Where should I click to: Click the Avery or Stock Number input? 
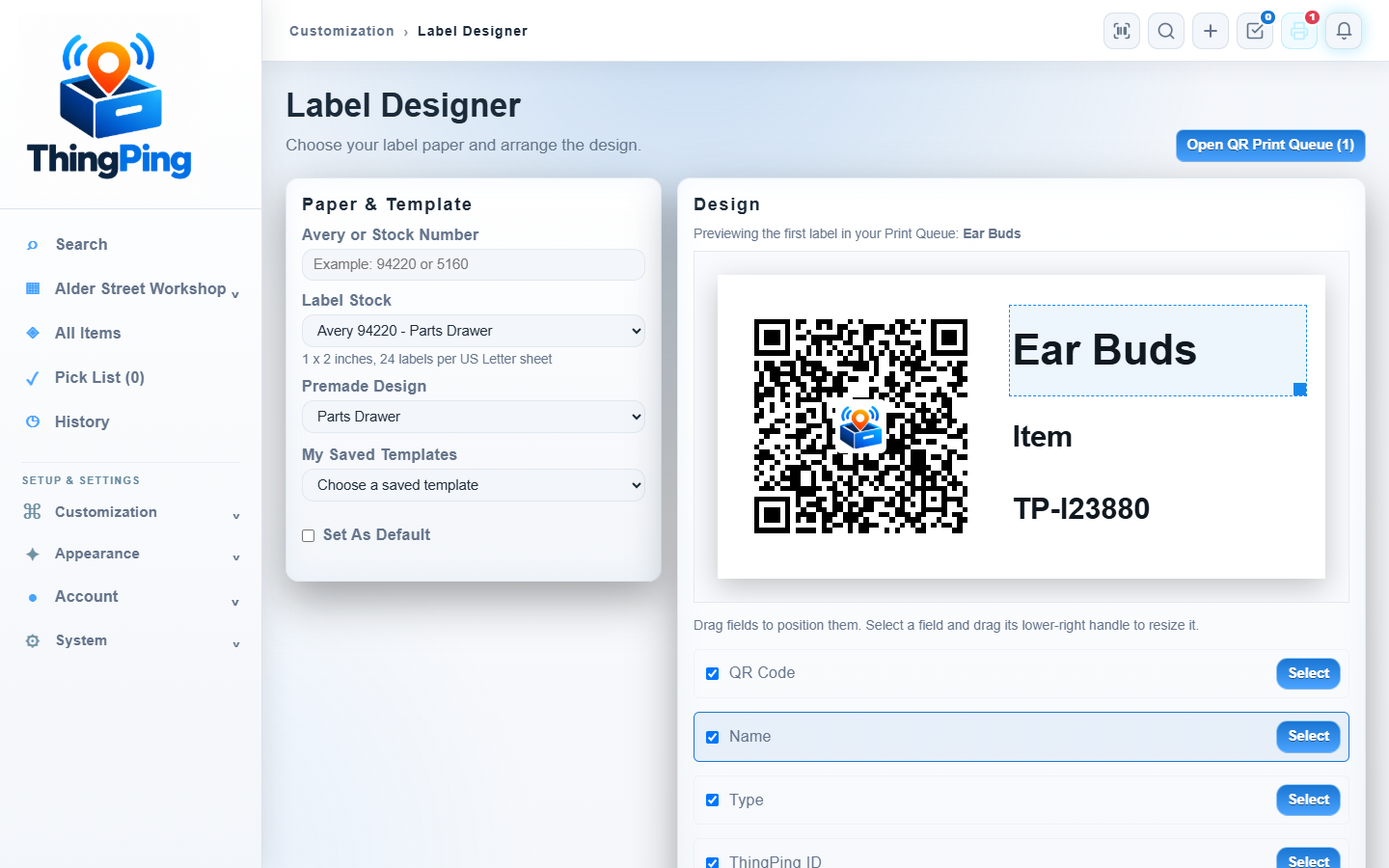click(x=474, y=264)
